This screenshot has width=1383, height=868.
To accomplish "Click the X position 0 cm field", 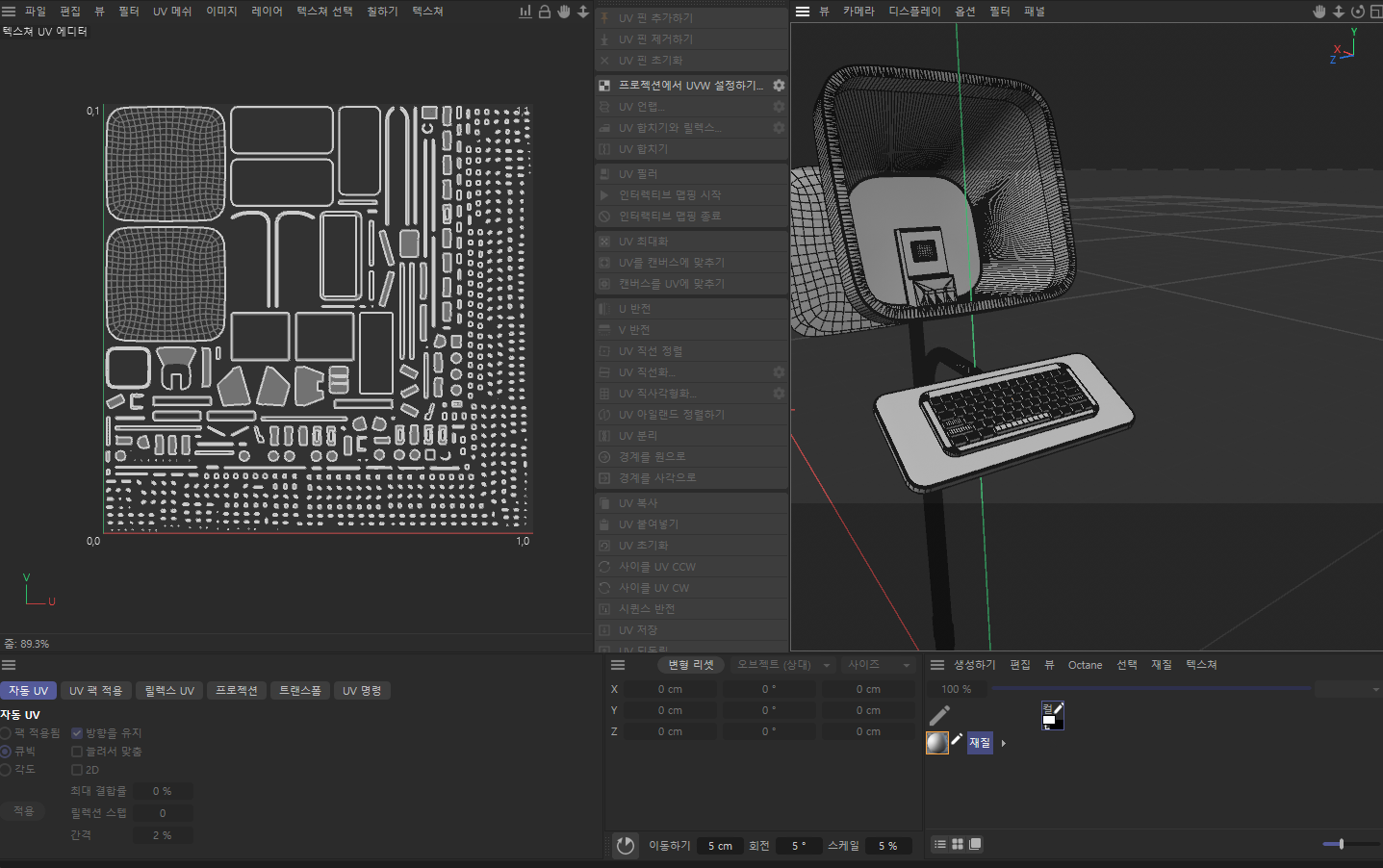I will pyautogui.click(x=670, y=689).
